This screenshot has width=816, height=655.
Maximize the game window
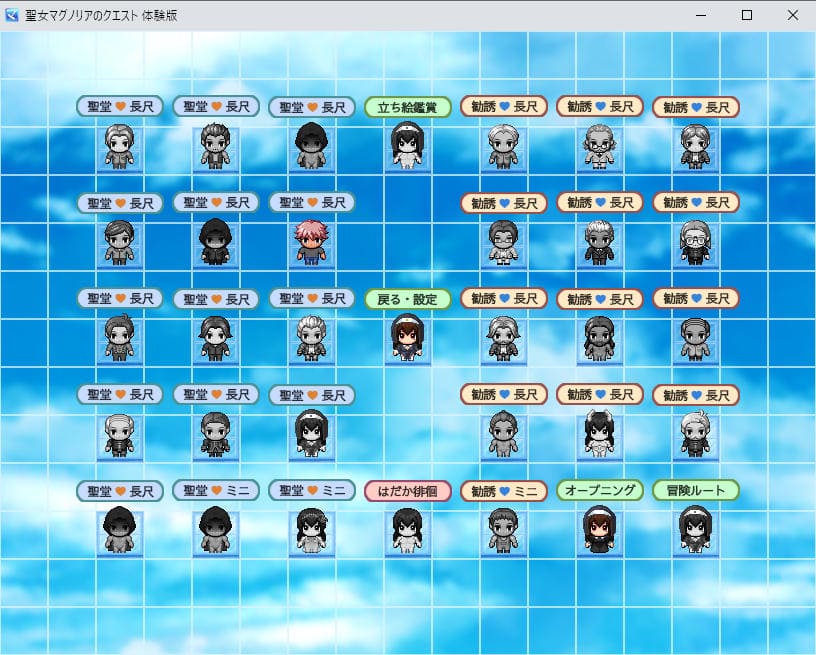click(x=746, y=15)
